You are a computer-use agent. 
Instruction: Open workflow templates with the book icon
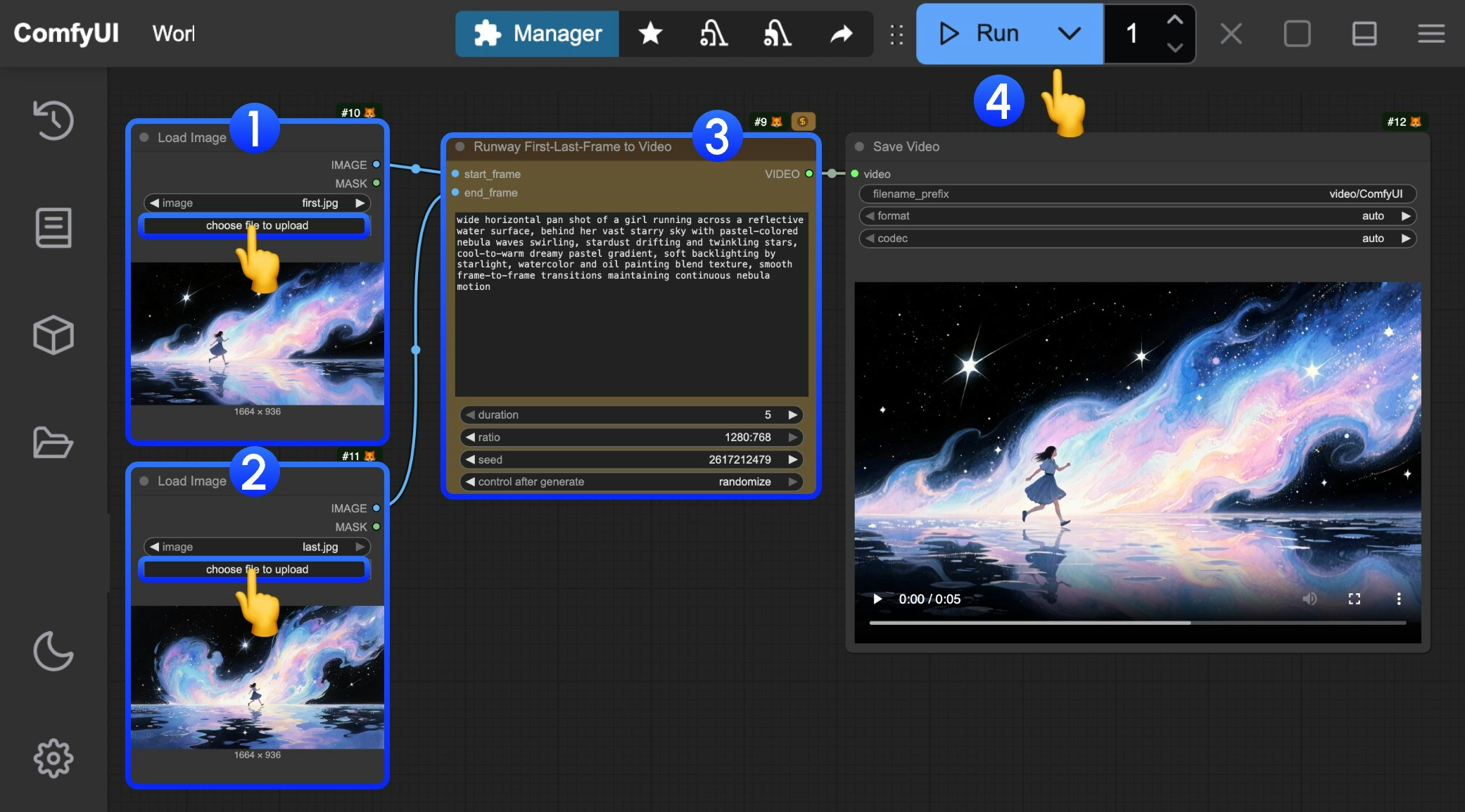(53, 228)
